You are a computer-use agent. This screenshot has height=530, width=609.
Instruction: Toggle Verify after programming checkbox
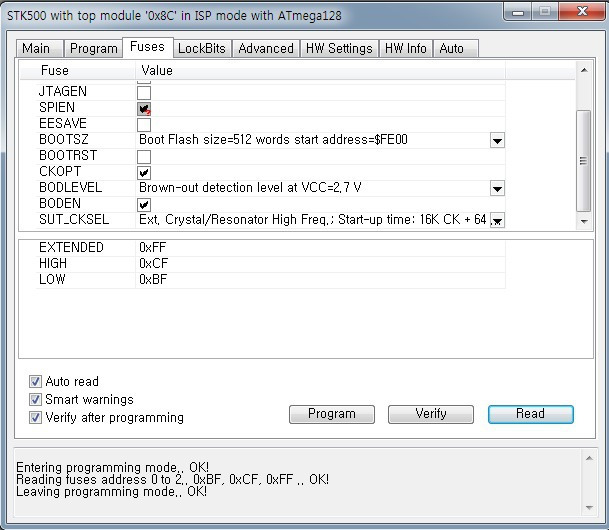point(35,417)
